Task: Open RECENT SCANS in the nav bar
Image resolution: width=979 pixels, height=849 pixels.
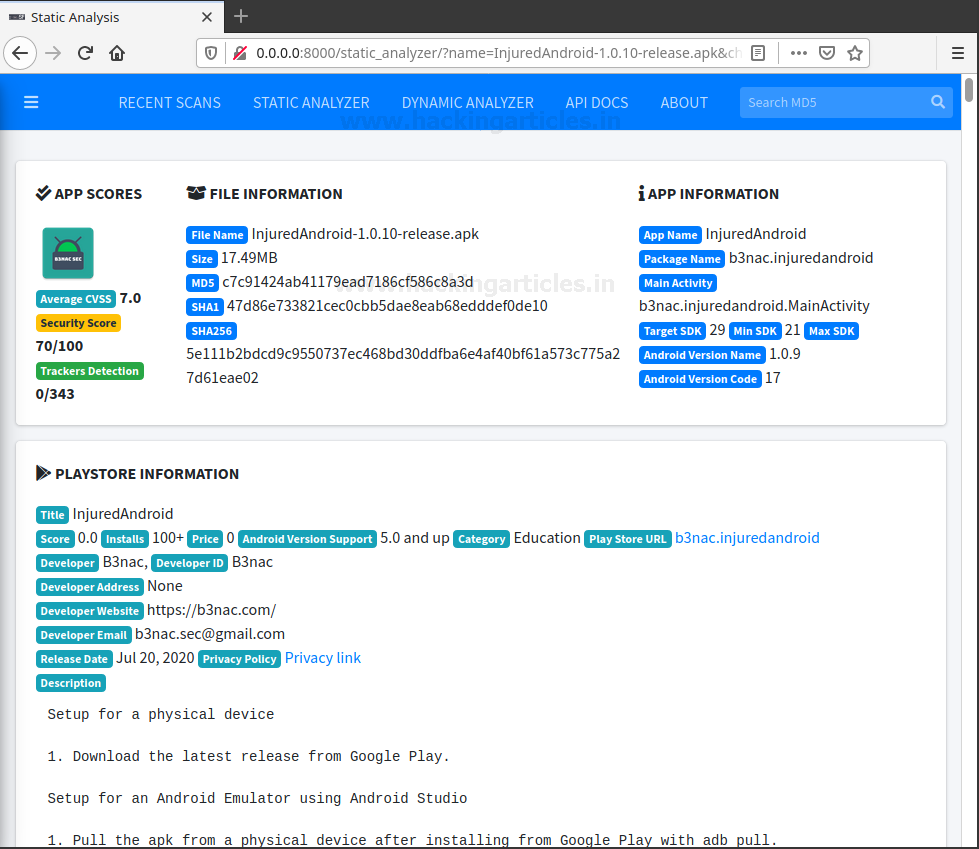Action: click(170, 102)
